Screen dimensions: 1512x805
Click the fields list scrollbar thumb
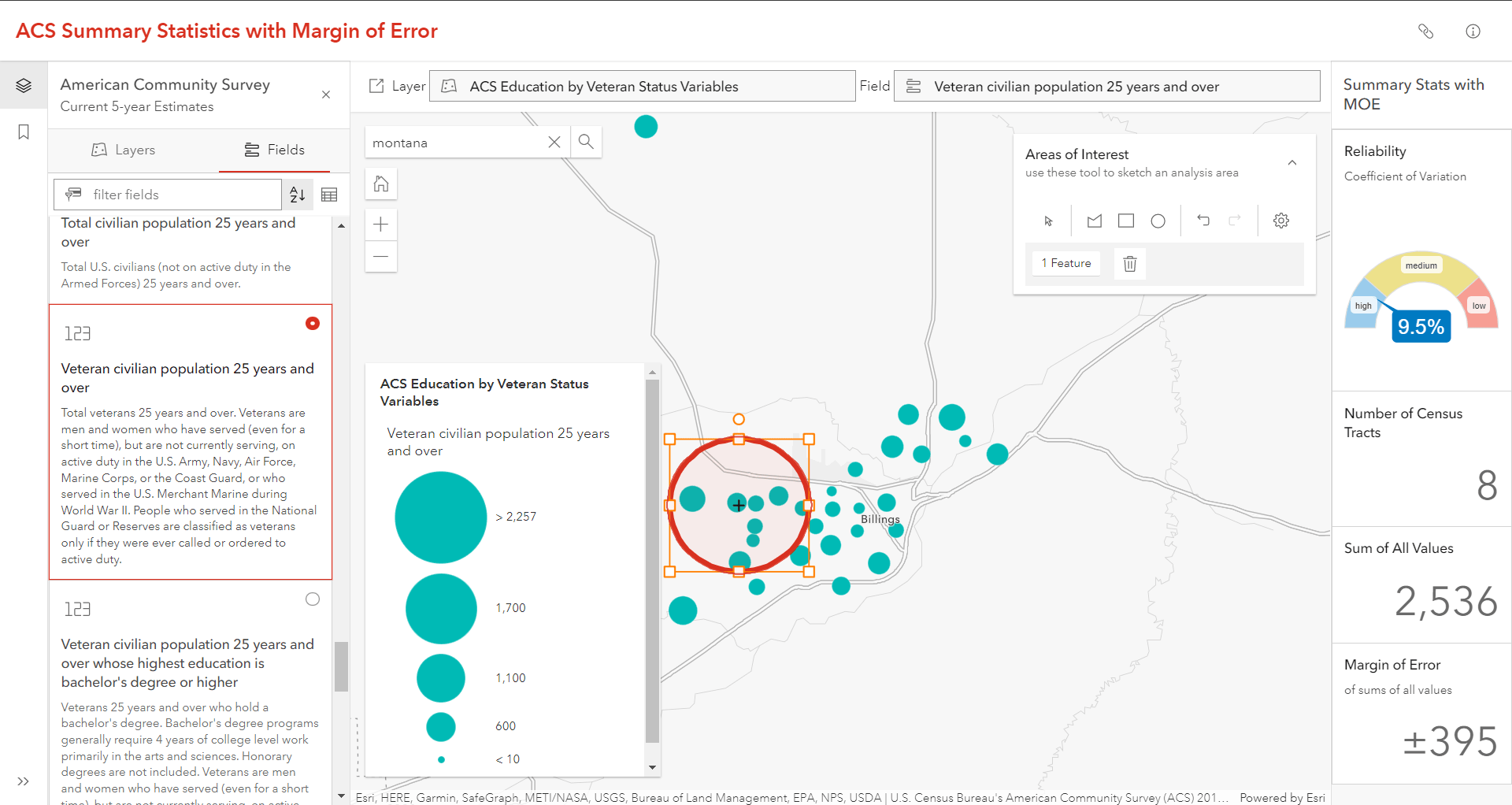coord(341,666)
